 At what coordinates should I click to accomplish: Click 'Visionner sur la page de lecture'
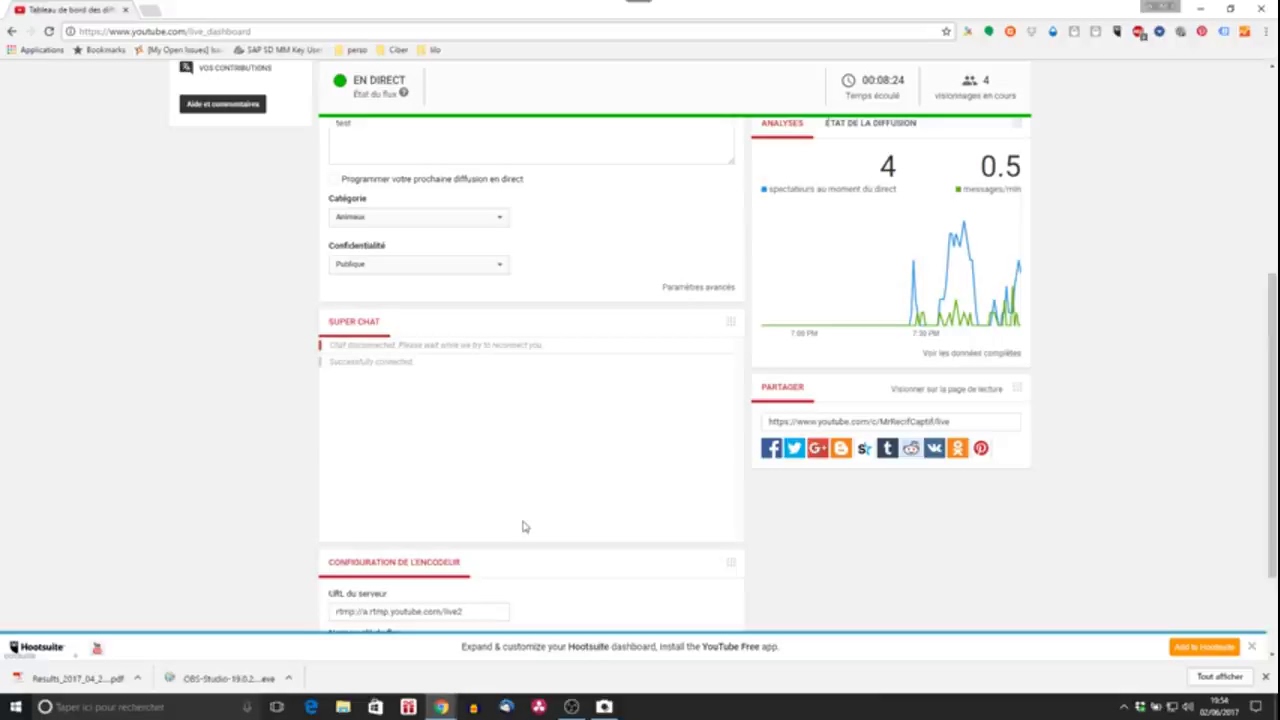(x=946, y=389)
